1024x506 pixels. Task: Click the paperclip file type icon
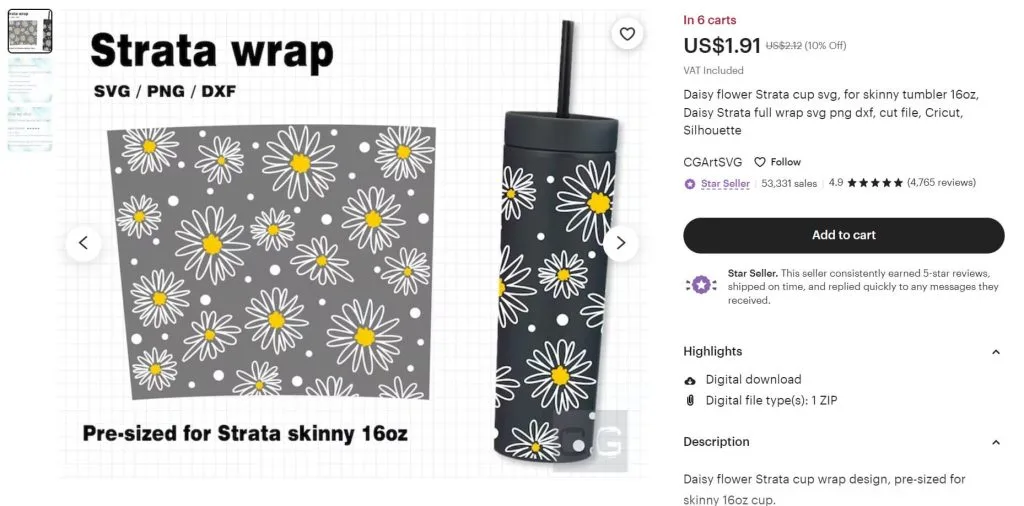[690, 401]
